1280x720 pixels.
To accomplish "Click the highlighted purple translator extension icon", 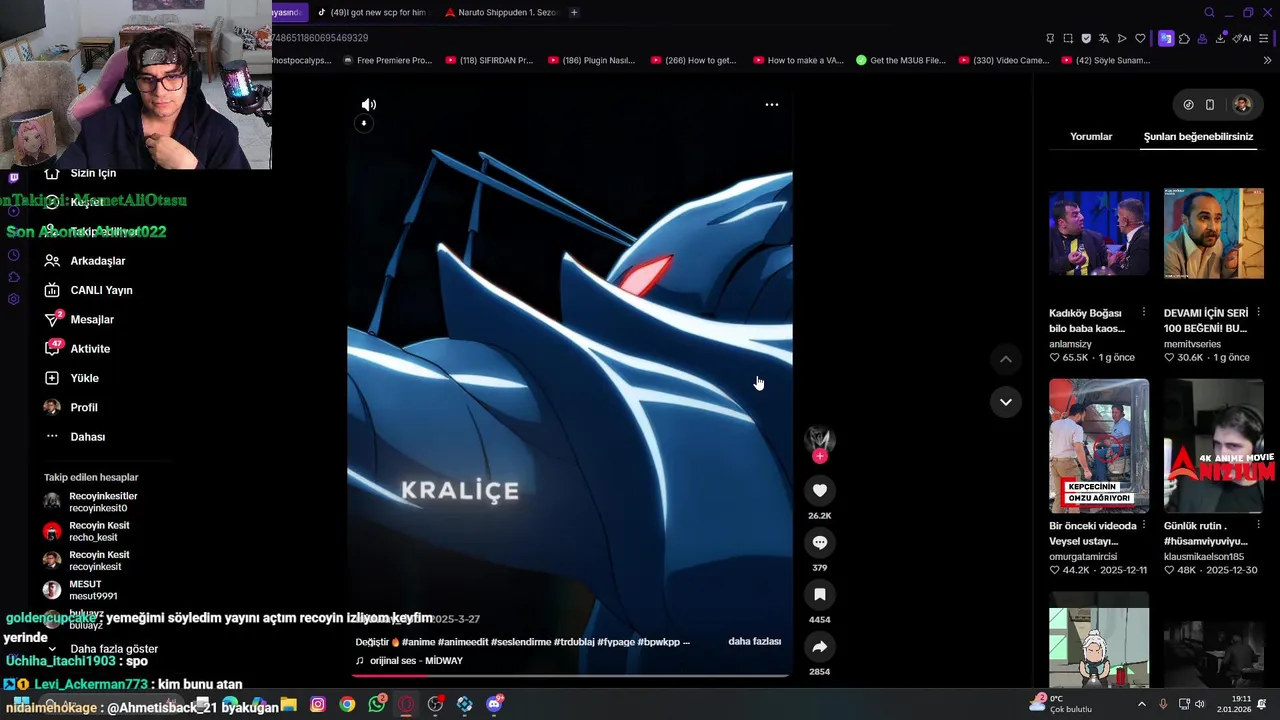I will click(1166, 38).
